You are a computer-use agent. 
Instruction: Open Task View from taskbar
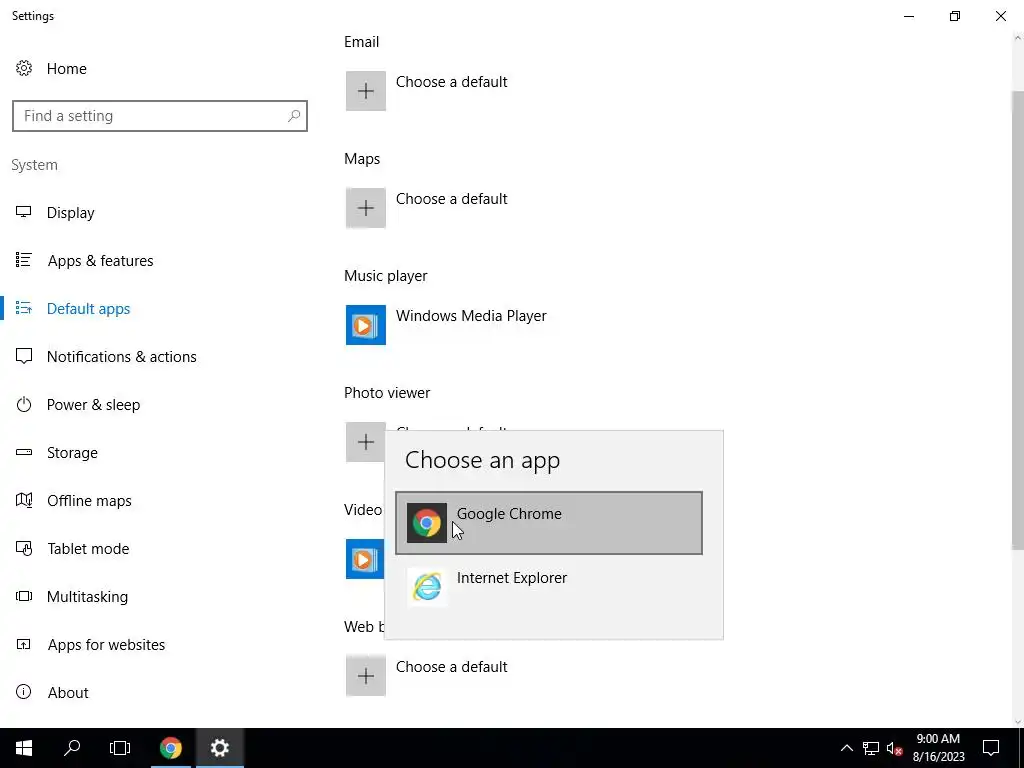[x=120, y=748]
